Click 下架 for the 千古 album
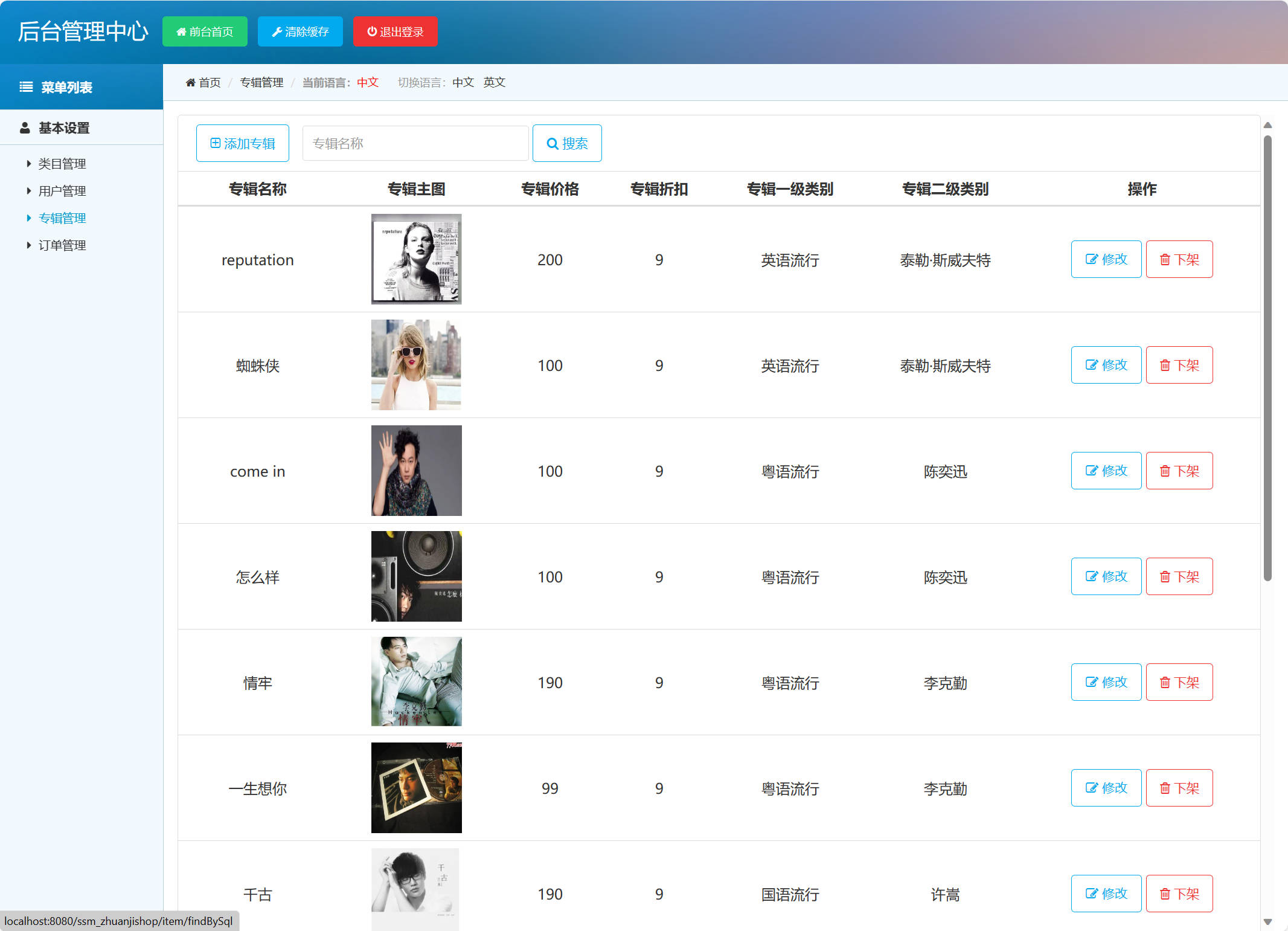1288x931 pixels. click(1179, 894)
